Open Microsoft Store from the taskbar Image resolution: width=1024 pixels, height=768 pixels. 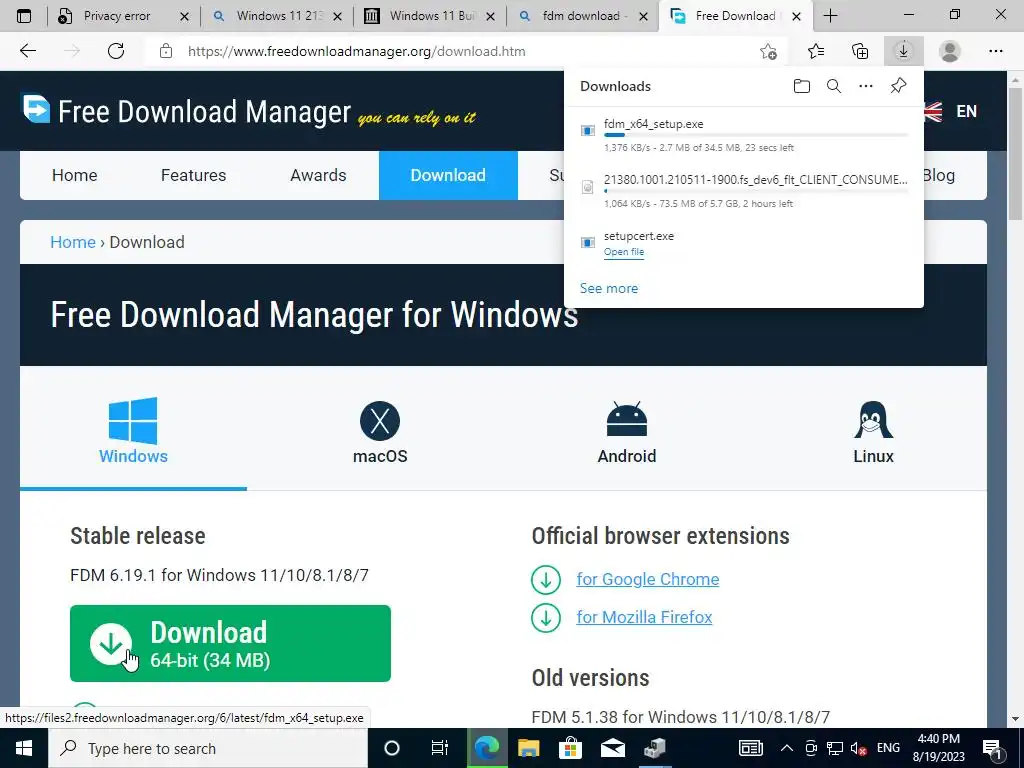[570, 748]
